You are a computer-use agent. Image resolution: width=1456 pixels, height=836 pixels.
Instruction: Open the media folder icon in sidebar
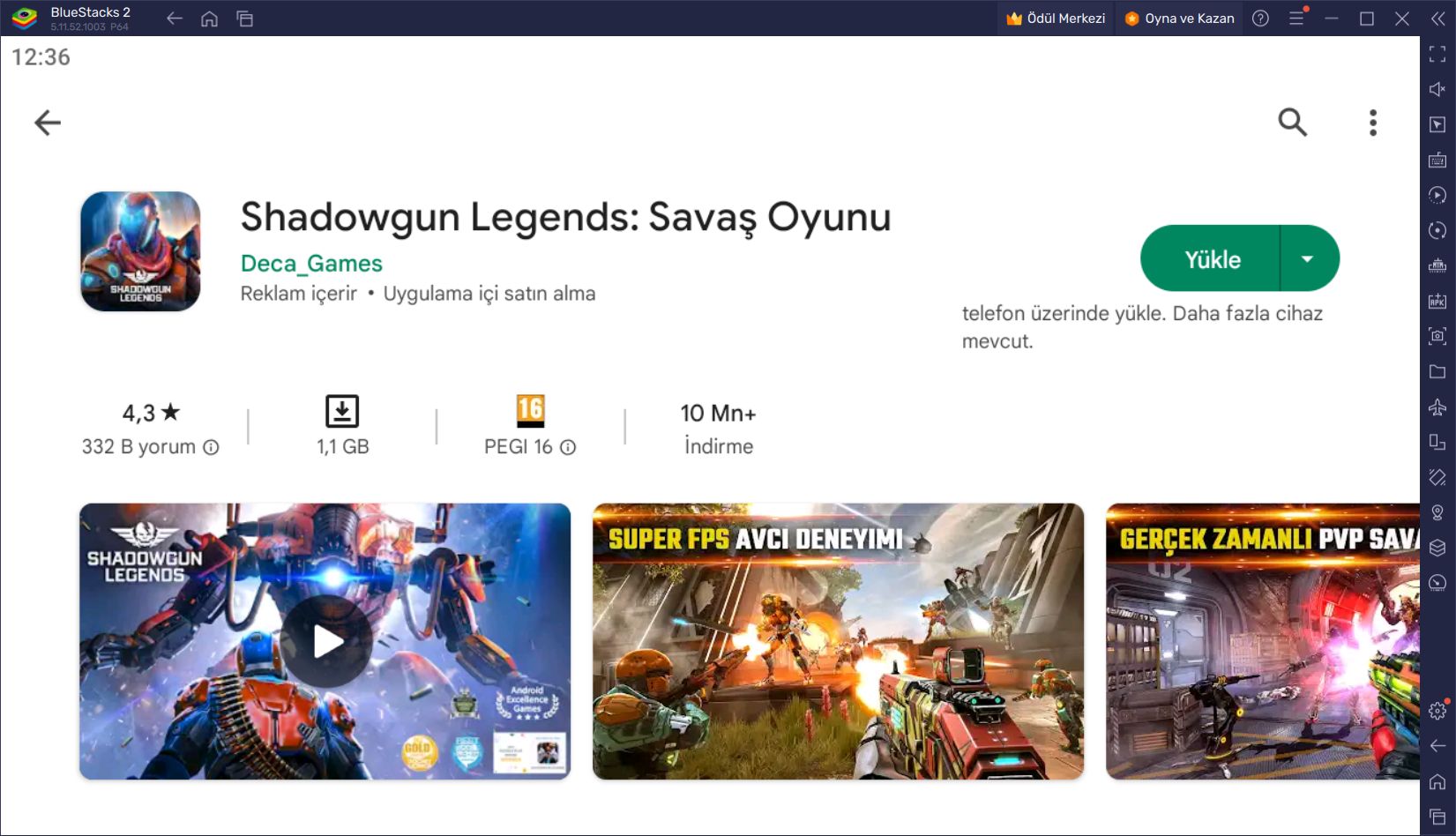coord(1437,371)
